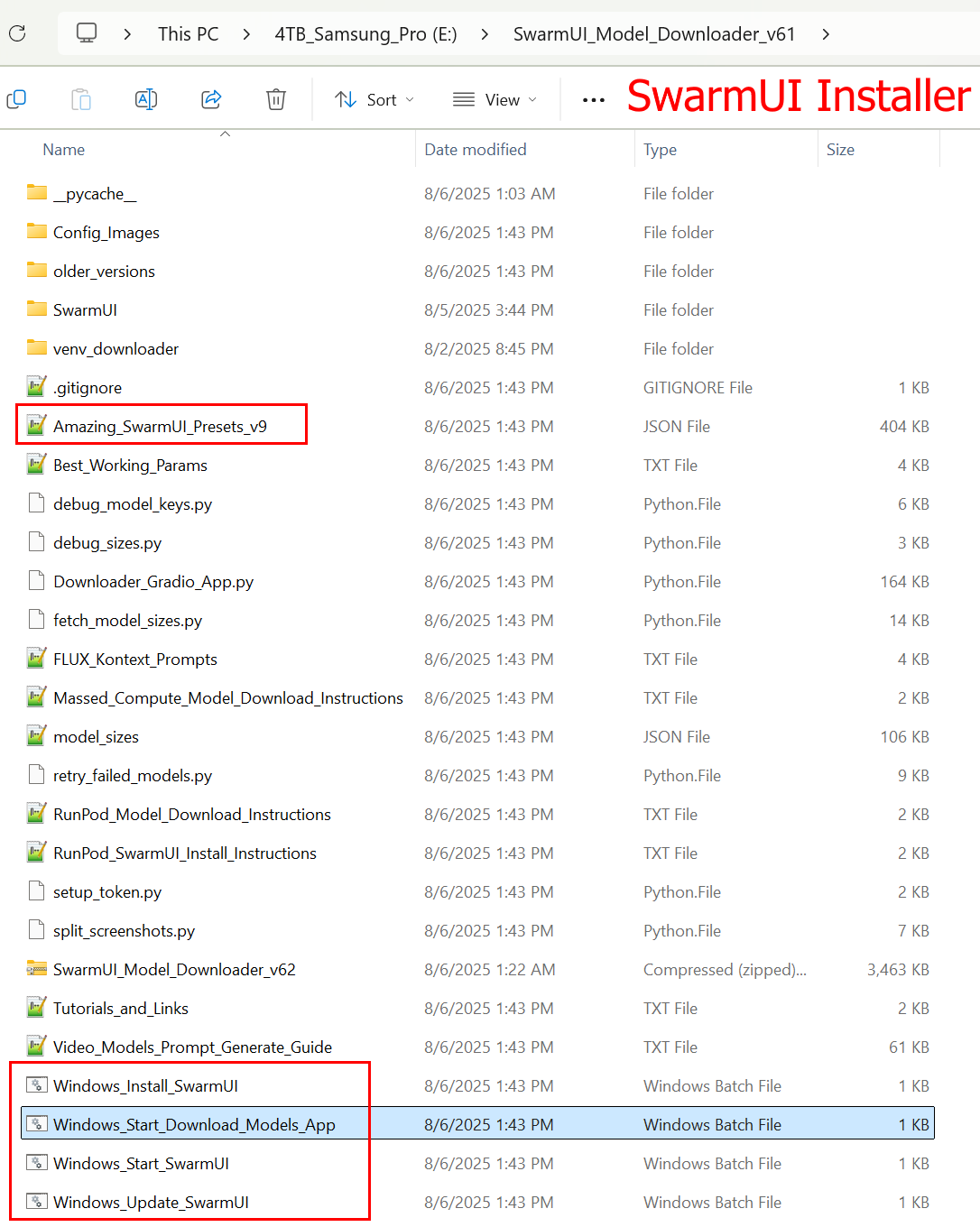Click the Downloader_Gradio_App.py file icon
980x1227 pixels.
37,581
